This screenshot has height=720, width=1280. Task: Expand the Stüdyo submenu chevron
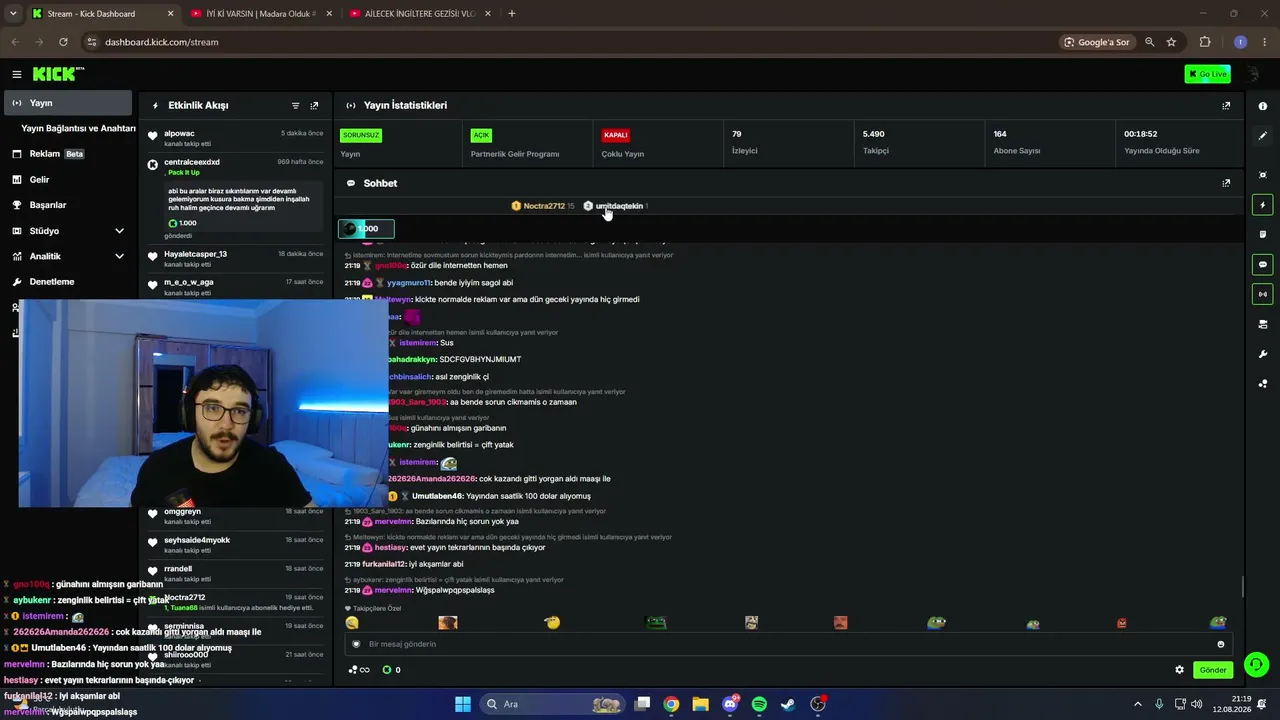(119, 231)
